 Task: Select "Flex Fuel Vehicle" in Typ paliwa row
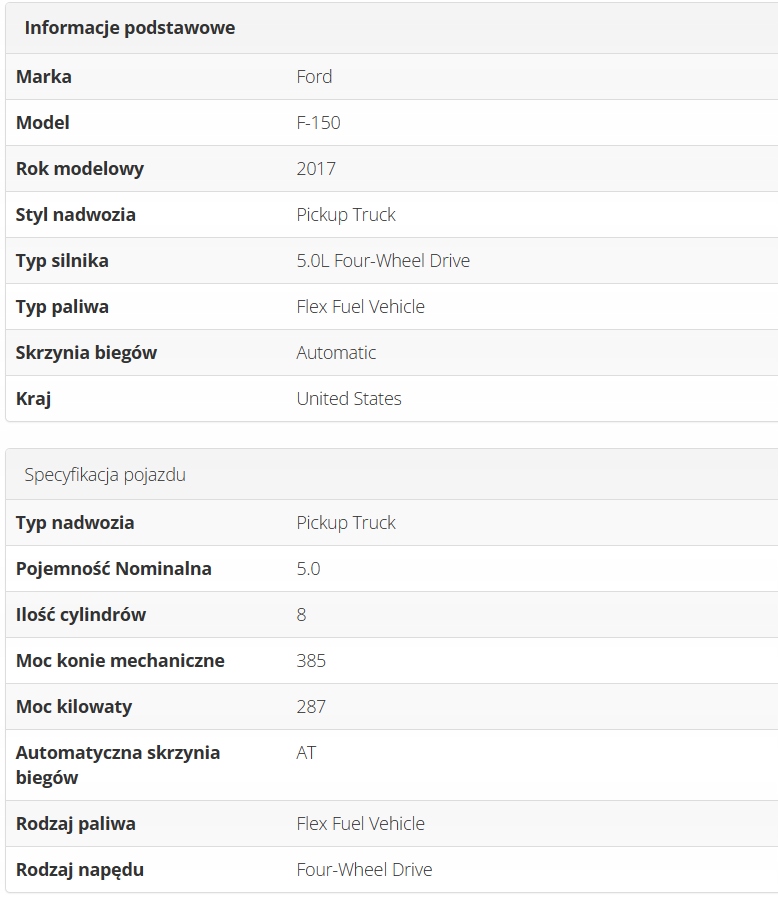coord(360,307)
